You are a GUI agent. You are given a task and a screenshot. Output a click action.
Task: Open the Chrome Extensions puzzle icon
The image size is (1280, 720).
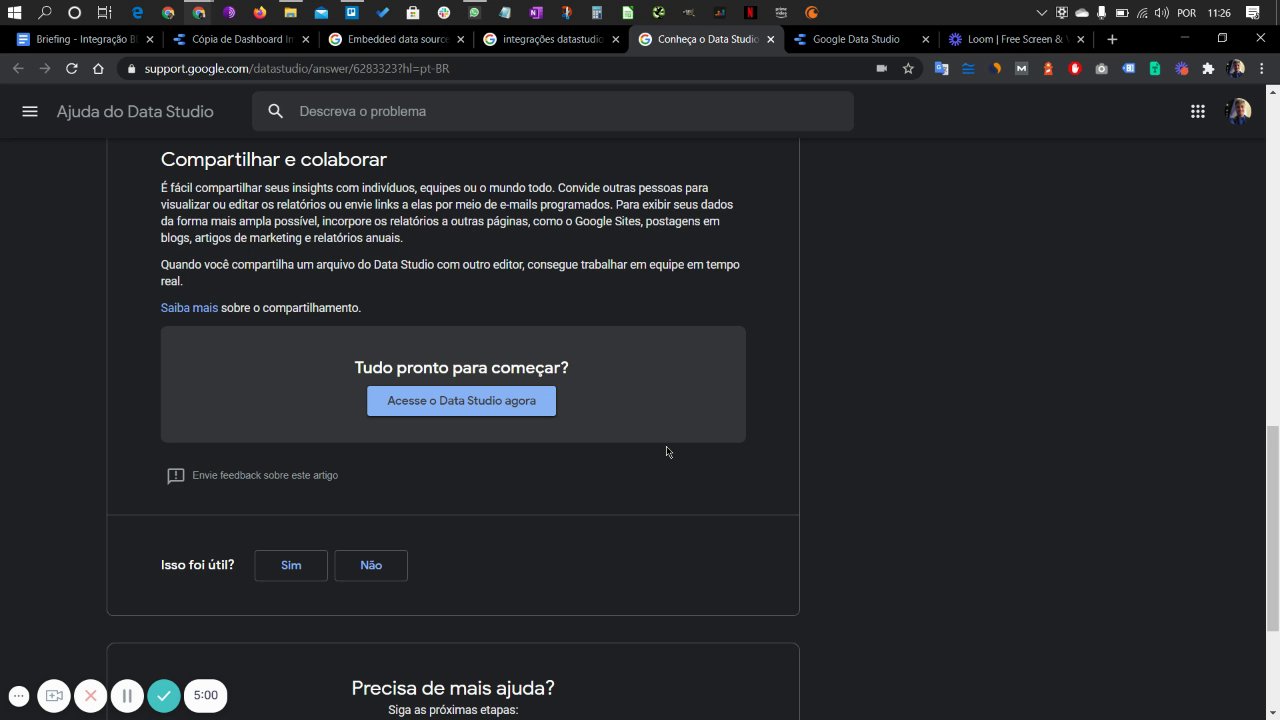pyautogui.click(x=1208, y=69)
